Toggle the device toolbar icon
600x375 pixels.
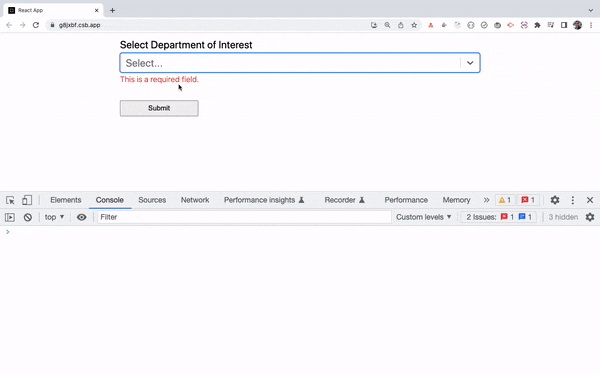coord(27,200)
